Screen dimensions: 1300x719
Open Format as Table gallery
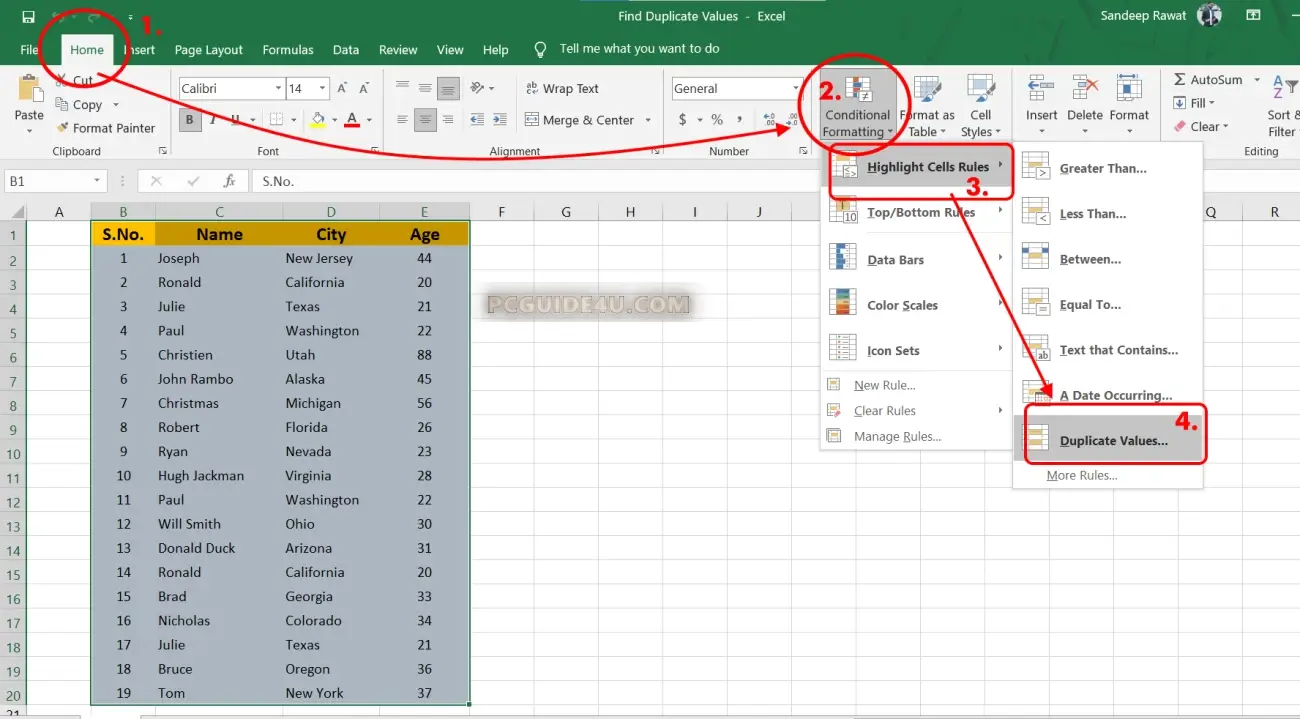pyautogui.click(x=927, y=92)
